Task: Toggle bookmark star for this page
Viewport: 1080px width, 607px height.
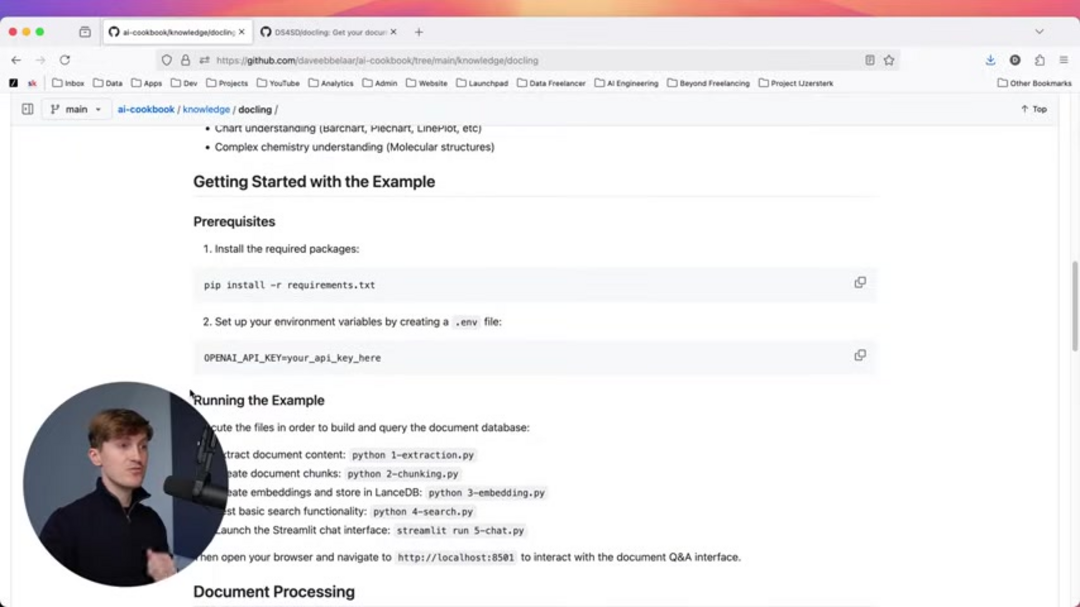Action: [x=890, y=60]
